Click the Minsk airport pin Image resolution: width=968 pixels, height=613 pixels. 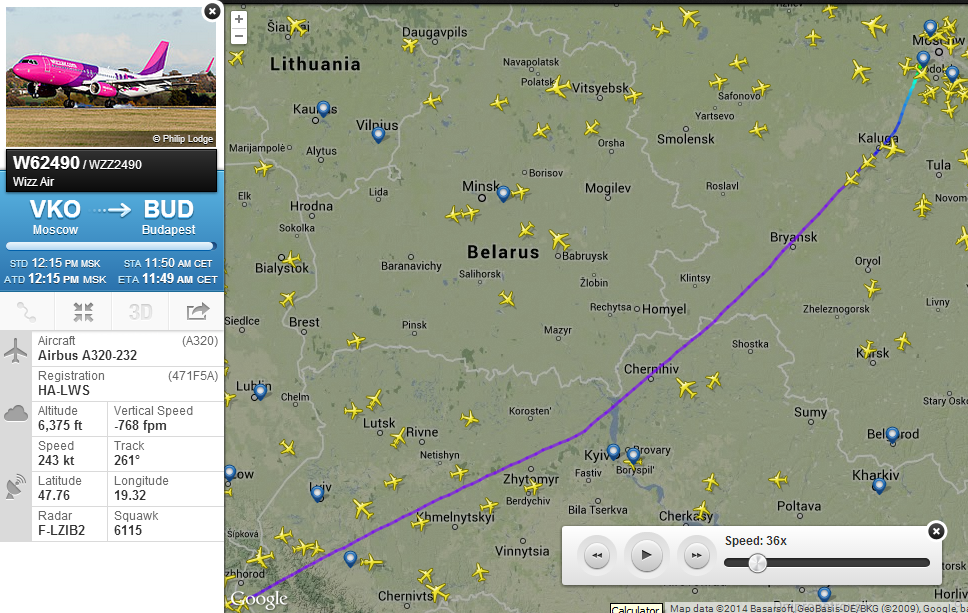[503, 194]
